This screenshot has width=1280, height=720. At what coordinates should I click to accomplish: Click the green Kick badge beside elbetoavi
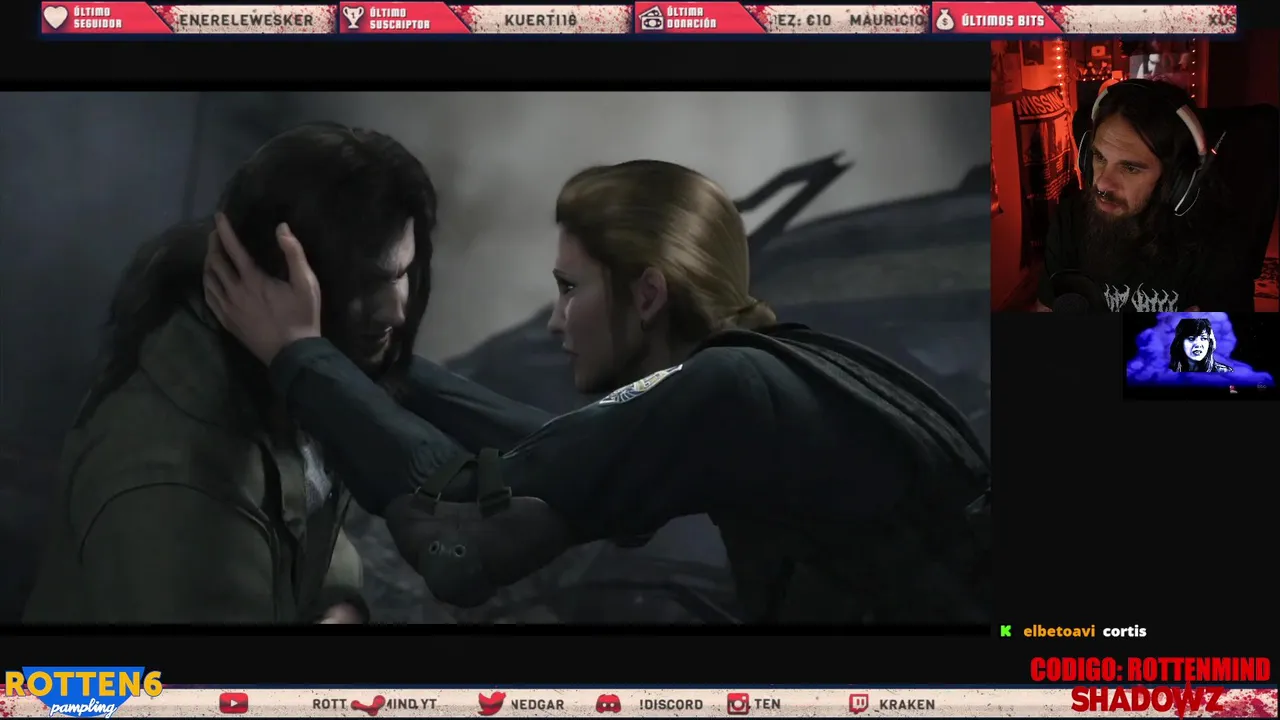[x=1006, y=631]
